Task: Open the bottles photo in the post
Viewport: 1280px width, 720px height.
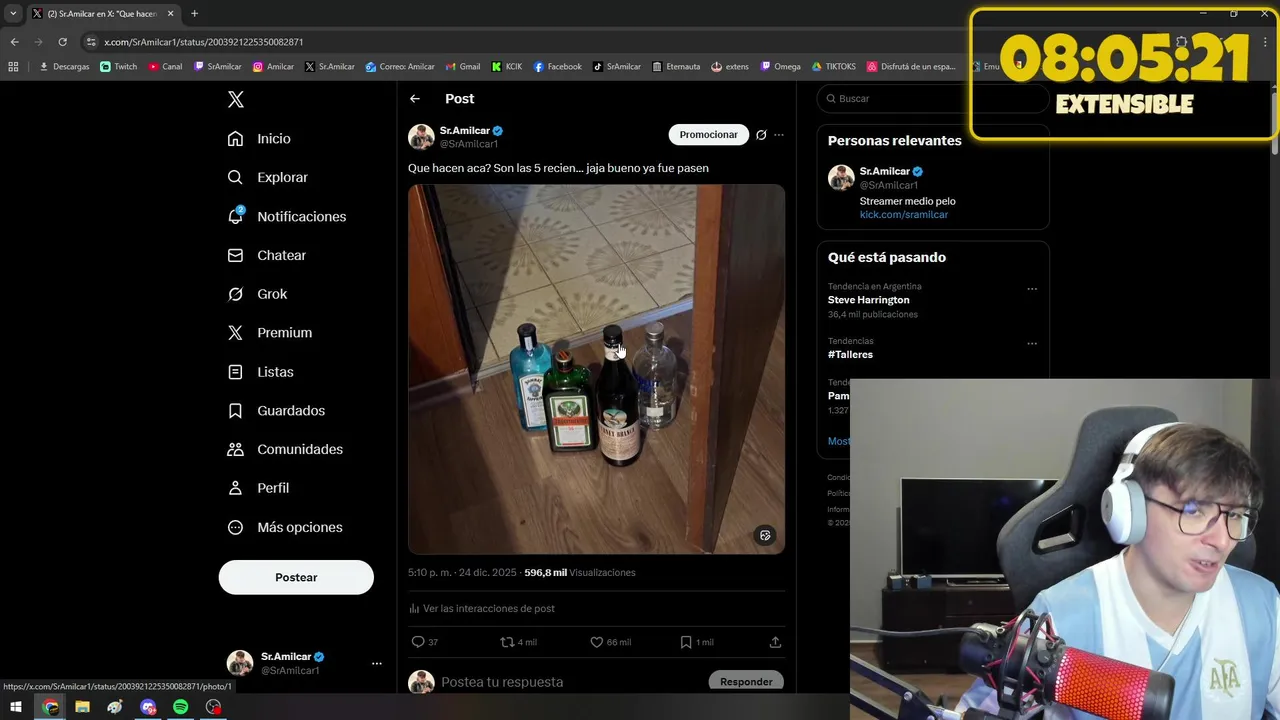Action: pyautogui.click(x=596, y=369)
